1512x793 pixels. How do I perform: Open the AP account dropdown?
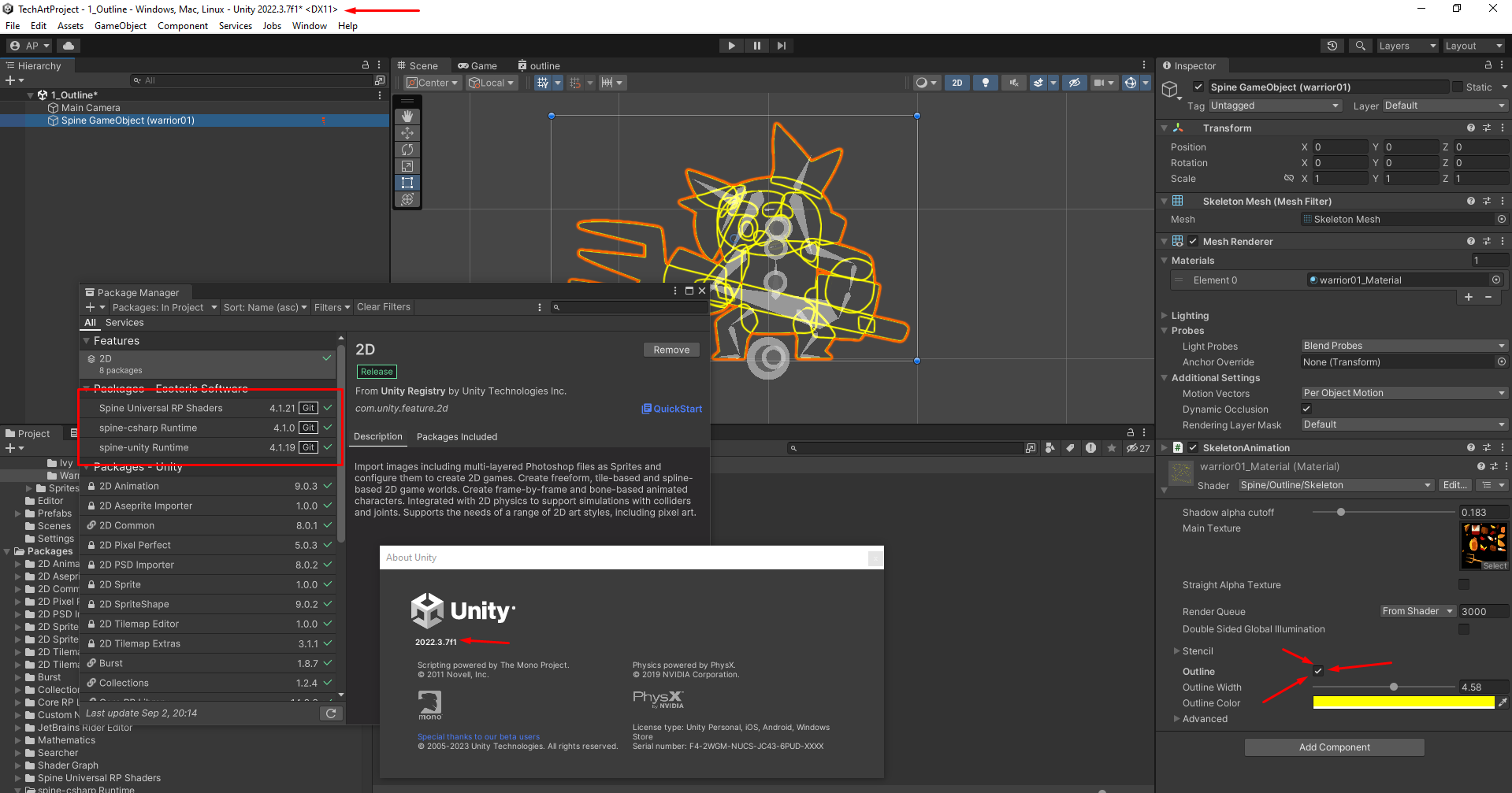click(30, 46)
